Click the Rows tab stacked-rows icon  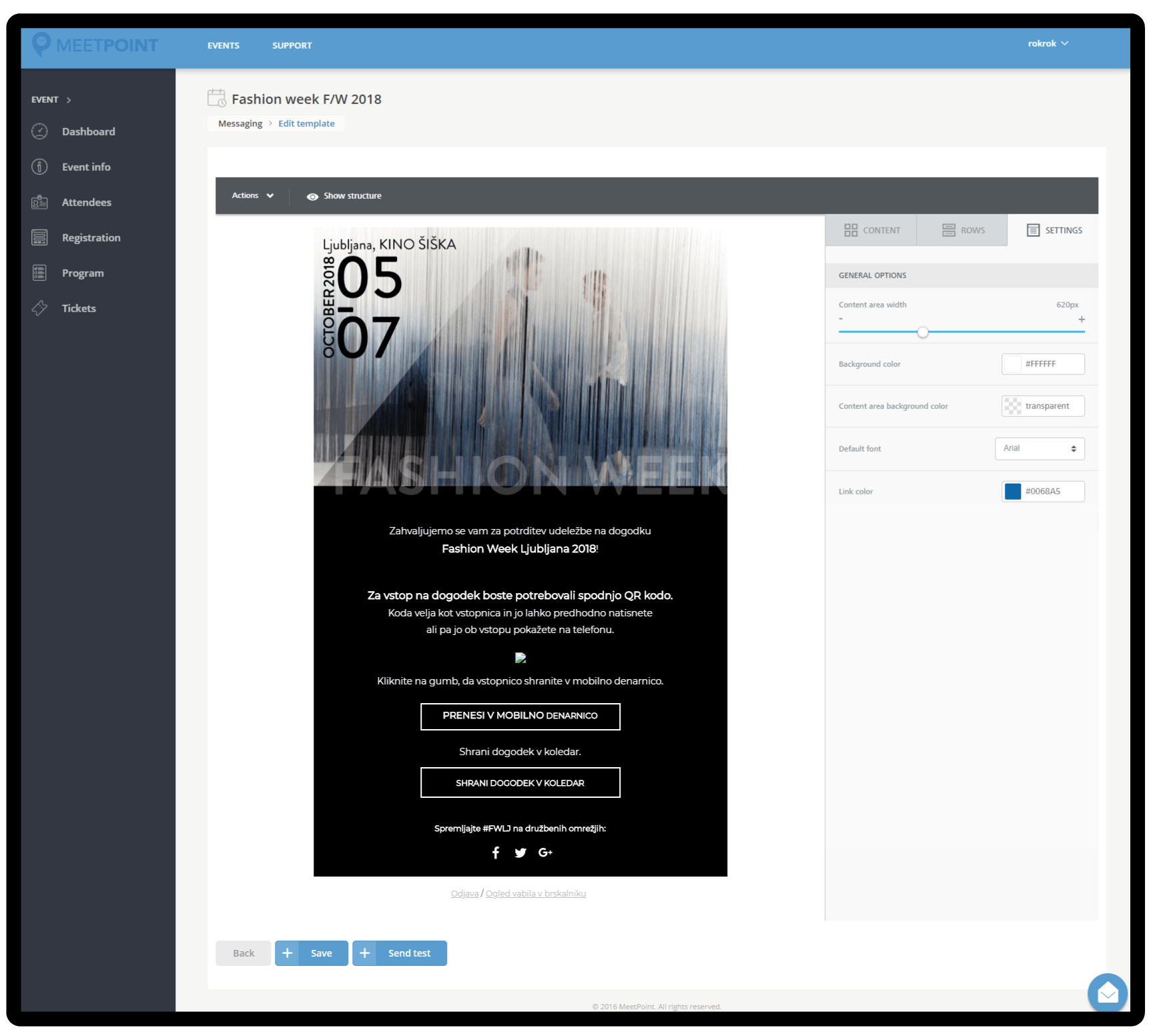tap(949, 230)
